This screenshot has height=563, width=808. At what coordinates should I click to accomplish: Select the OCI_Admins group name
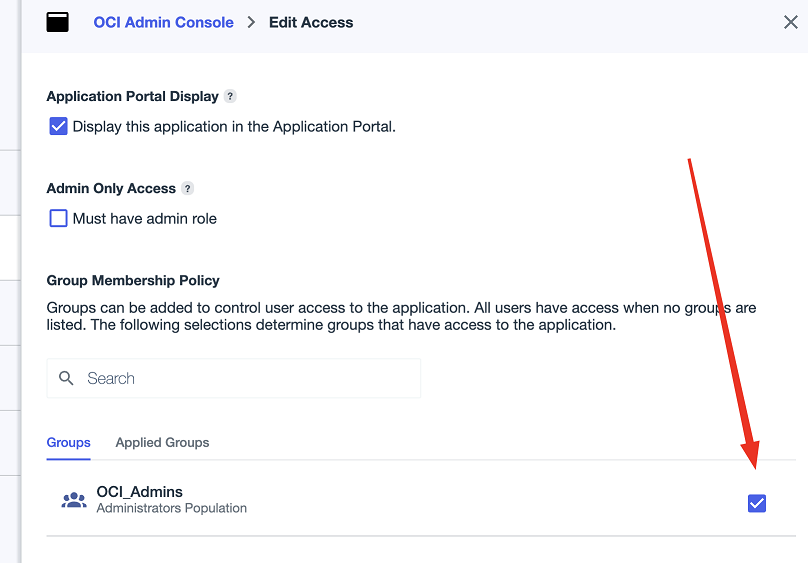139,492
